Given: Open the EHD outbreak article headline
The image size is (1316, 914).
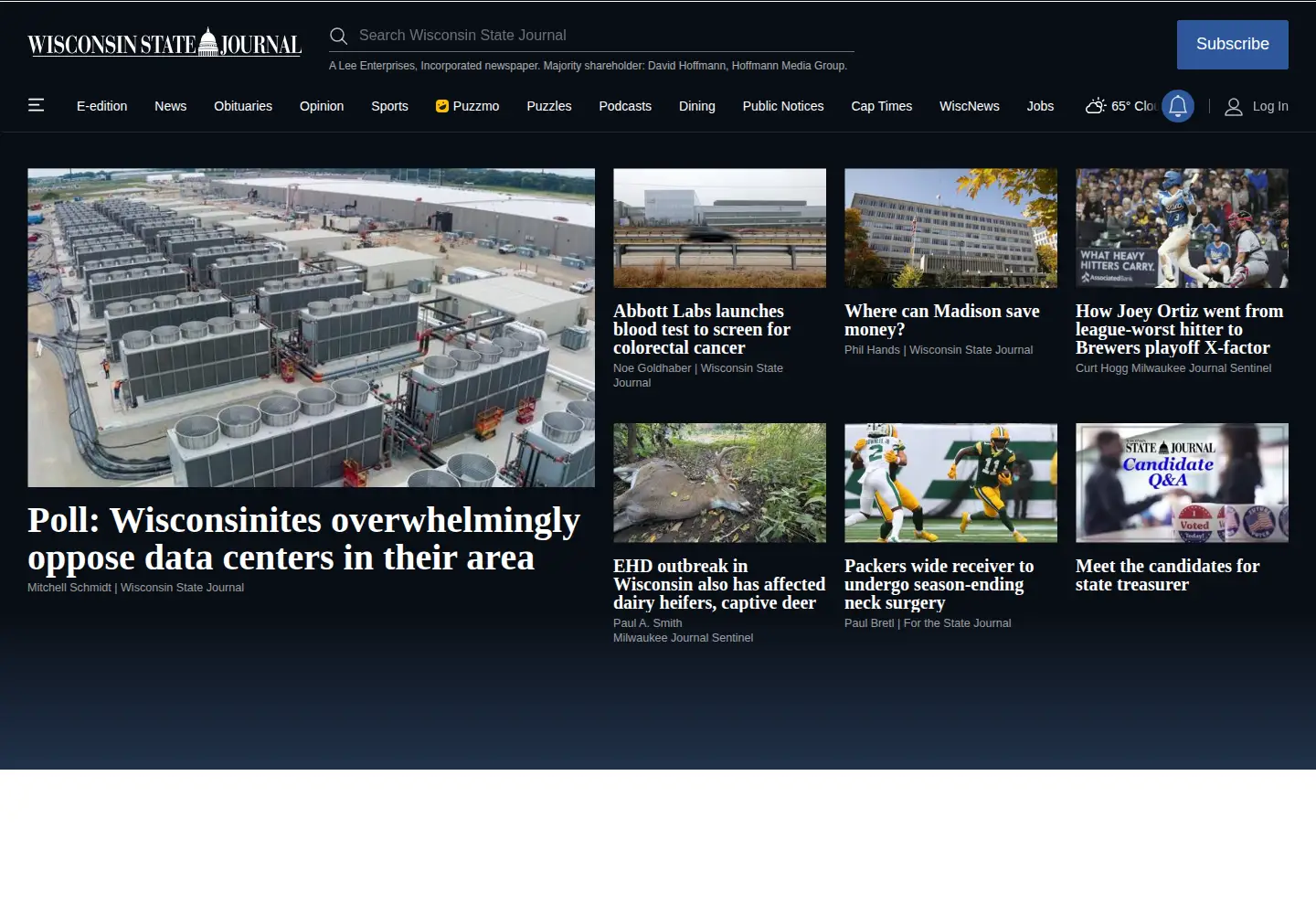Looking at the screenshot, I should 719,584.
